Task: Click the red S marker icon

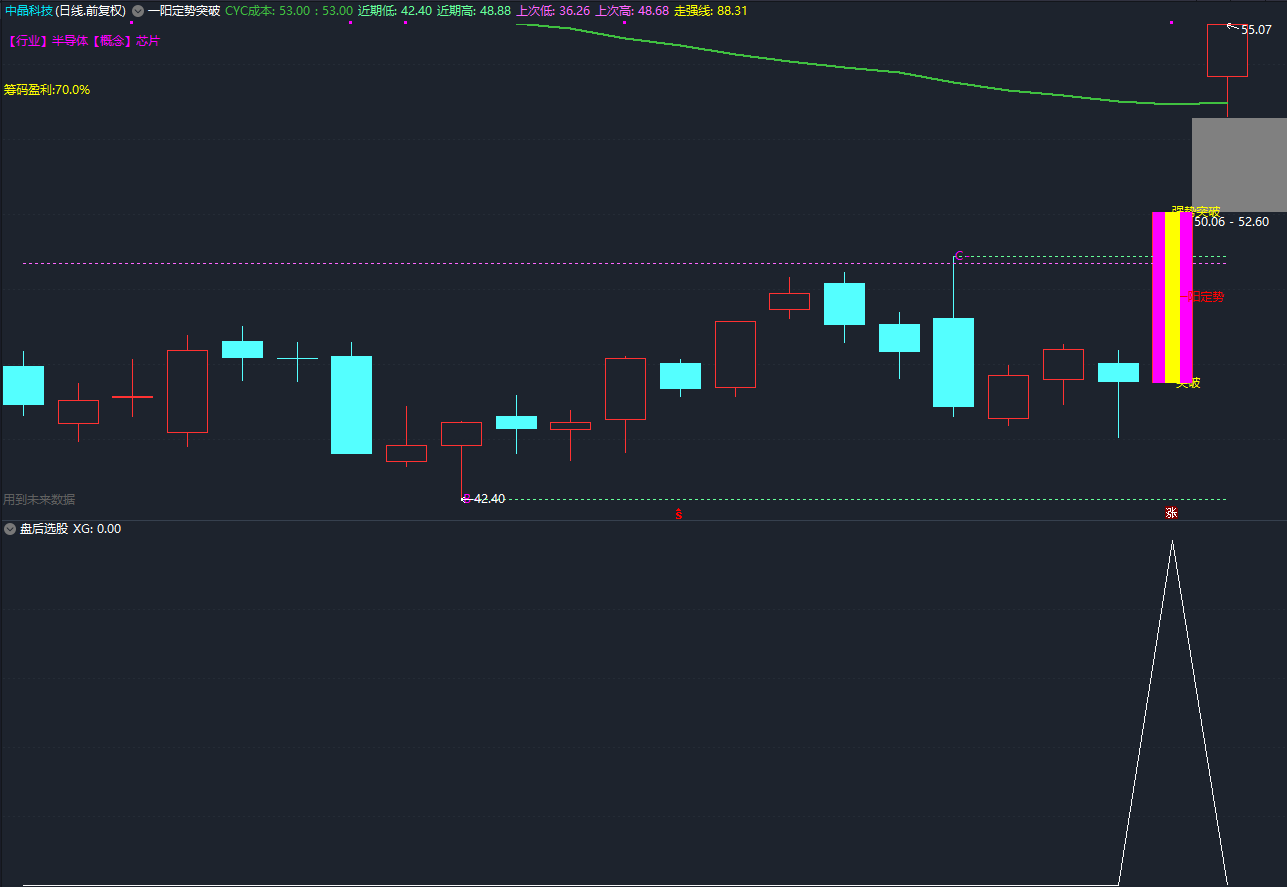Action: tap(678, 514)
